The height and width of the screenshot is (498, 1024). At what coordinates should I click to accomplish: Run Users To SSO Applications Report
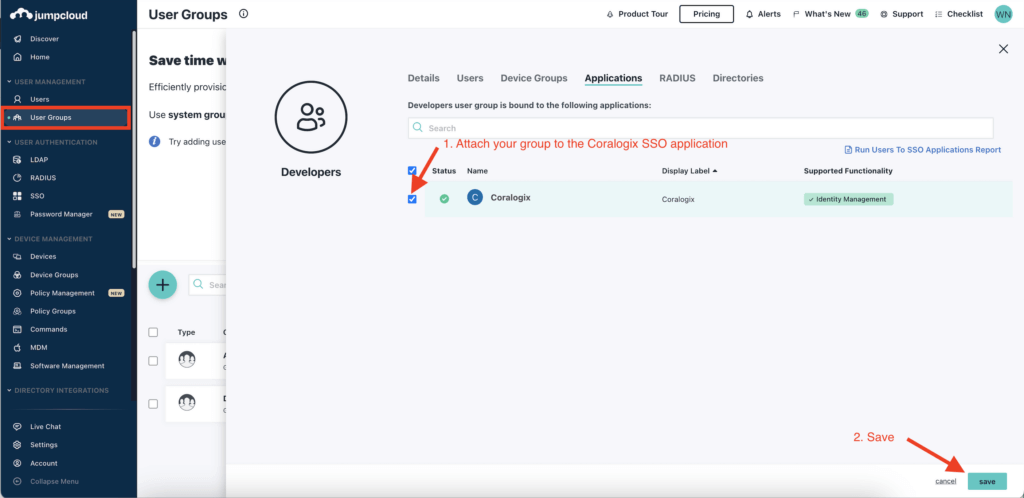pyautogui.click(x=923, y=149)
